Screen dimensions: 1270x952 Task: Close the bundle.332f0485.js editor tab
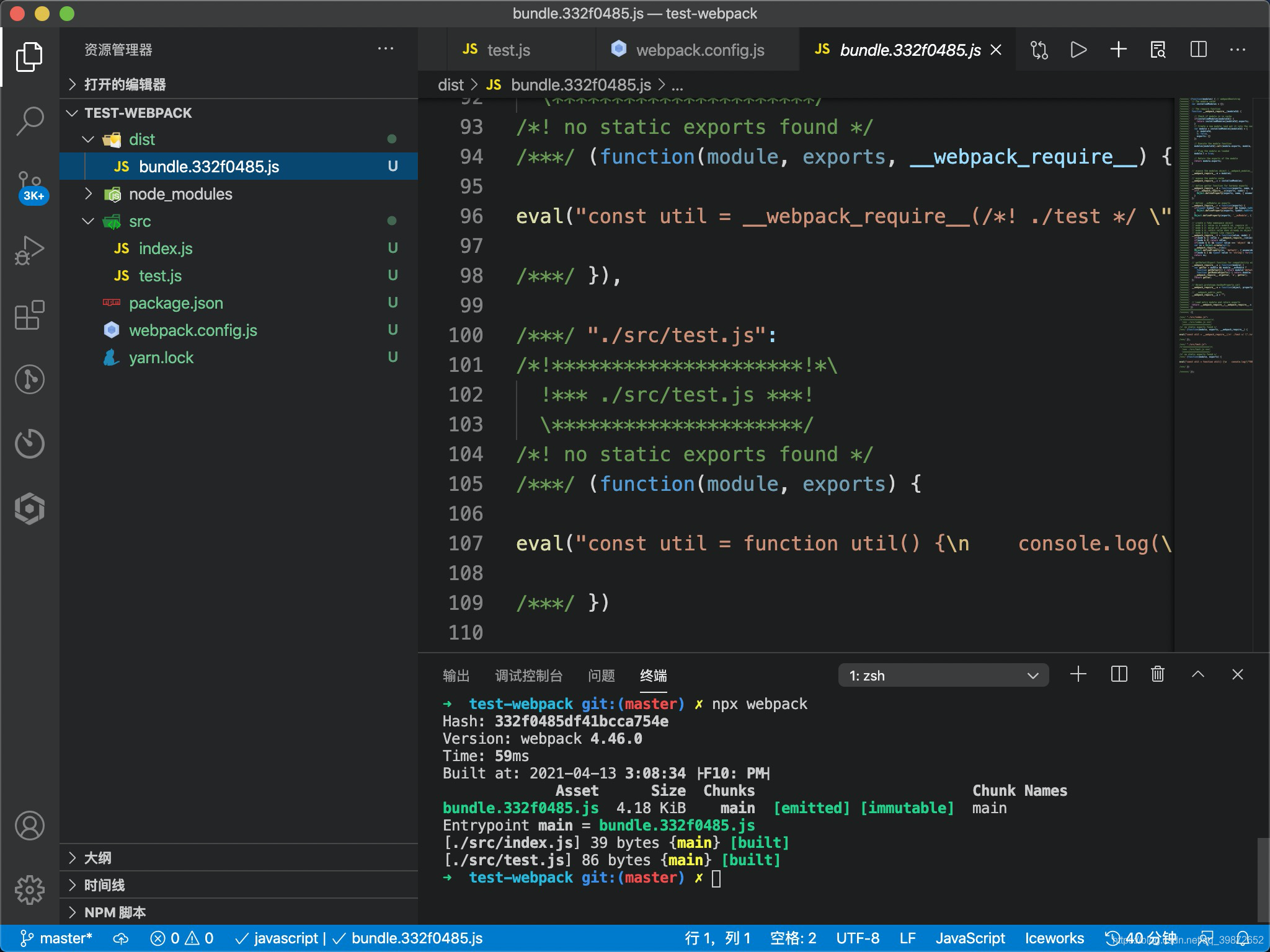pos(996,50)
